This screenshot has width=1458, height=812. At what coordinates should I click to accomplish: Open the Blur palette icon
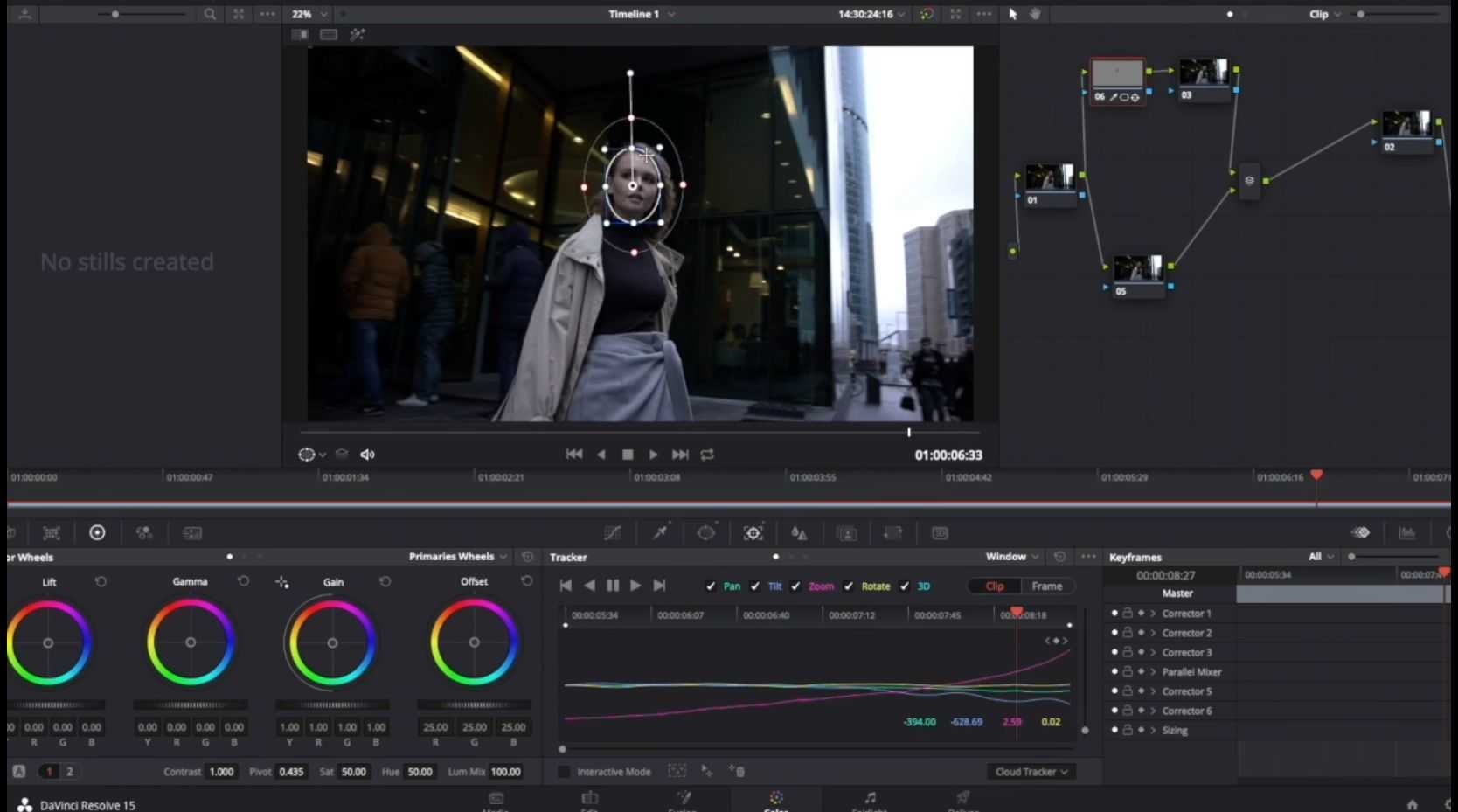[x=799, y=532]
